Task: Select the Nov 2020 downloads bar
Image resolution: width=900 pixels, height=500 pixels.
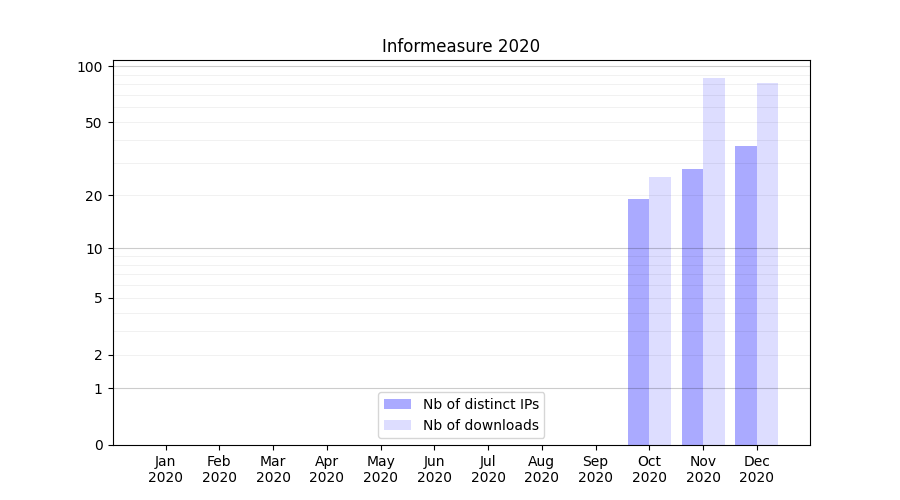Action: pos(714,261)
